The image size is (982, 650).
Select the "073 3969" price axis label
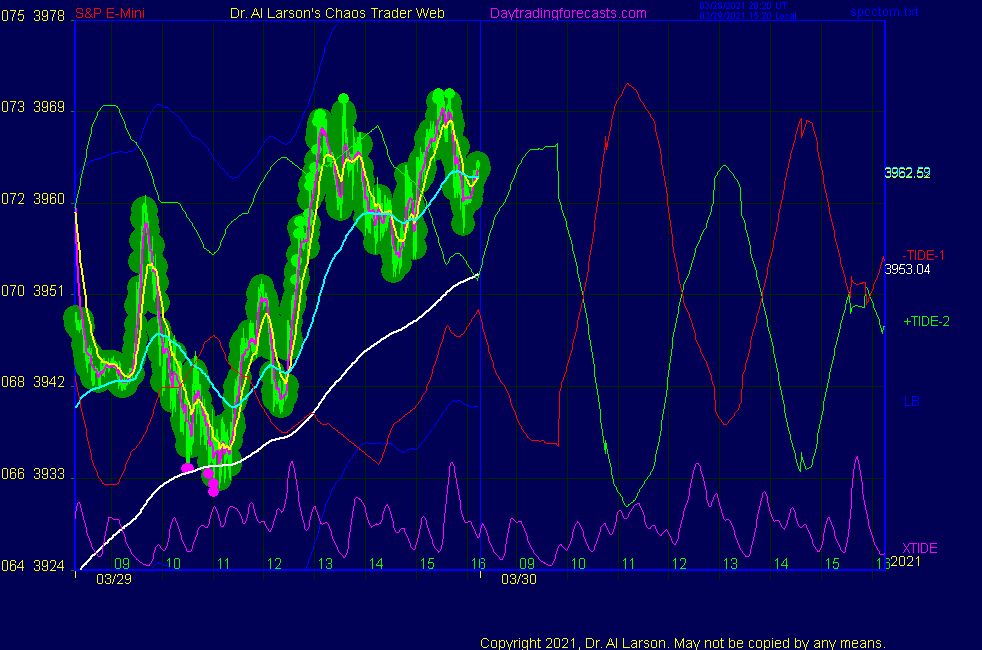[33, 107]
